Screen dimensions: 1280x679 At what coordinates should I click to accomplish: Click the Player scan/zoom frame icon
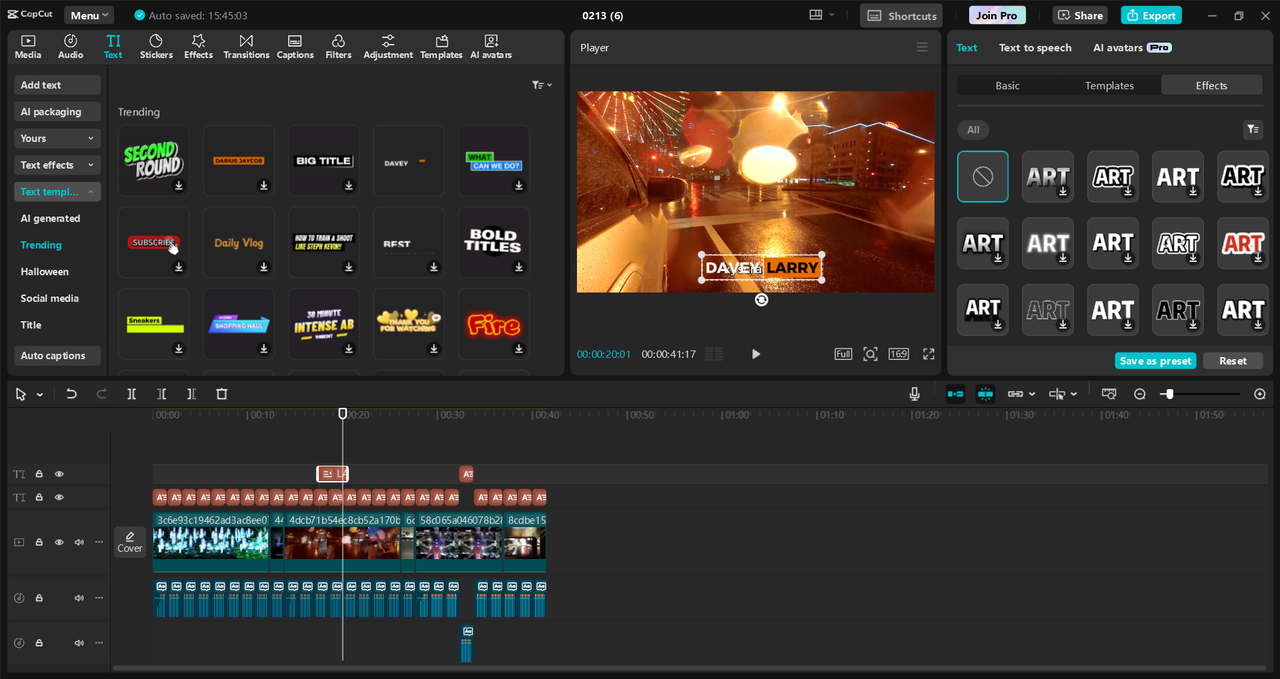870,354
